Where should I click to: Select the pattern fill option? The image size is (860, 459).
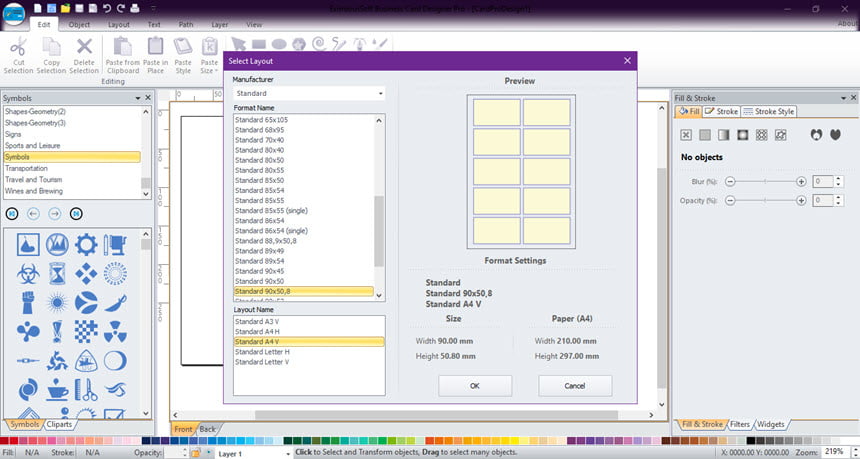tap(761, 135)
